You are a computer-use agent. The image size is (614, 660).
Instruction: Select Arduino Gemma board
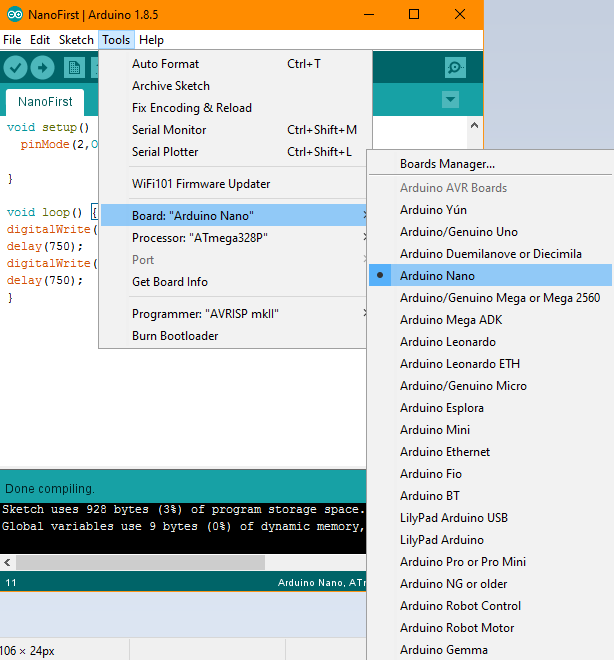click(x=490, y=650)
